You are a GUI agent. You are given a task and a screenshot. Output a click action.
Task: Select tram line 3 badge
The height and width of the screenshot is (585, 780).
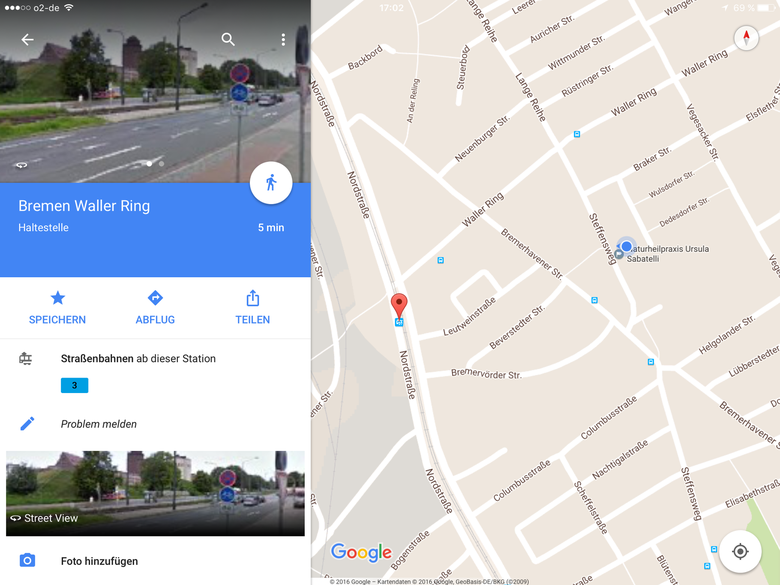tap(75, 385)
